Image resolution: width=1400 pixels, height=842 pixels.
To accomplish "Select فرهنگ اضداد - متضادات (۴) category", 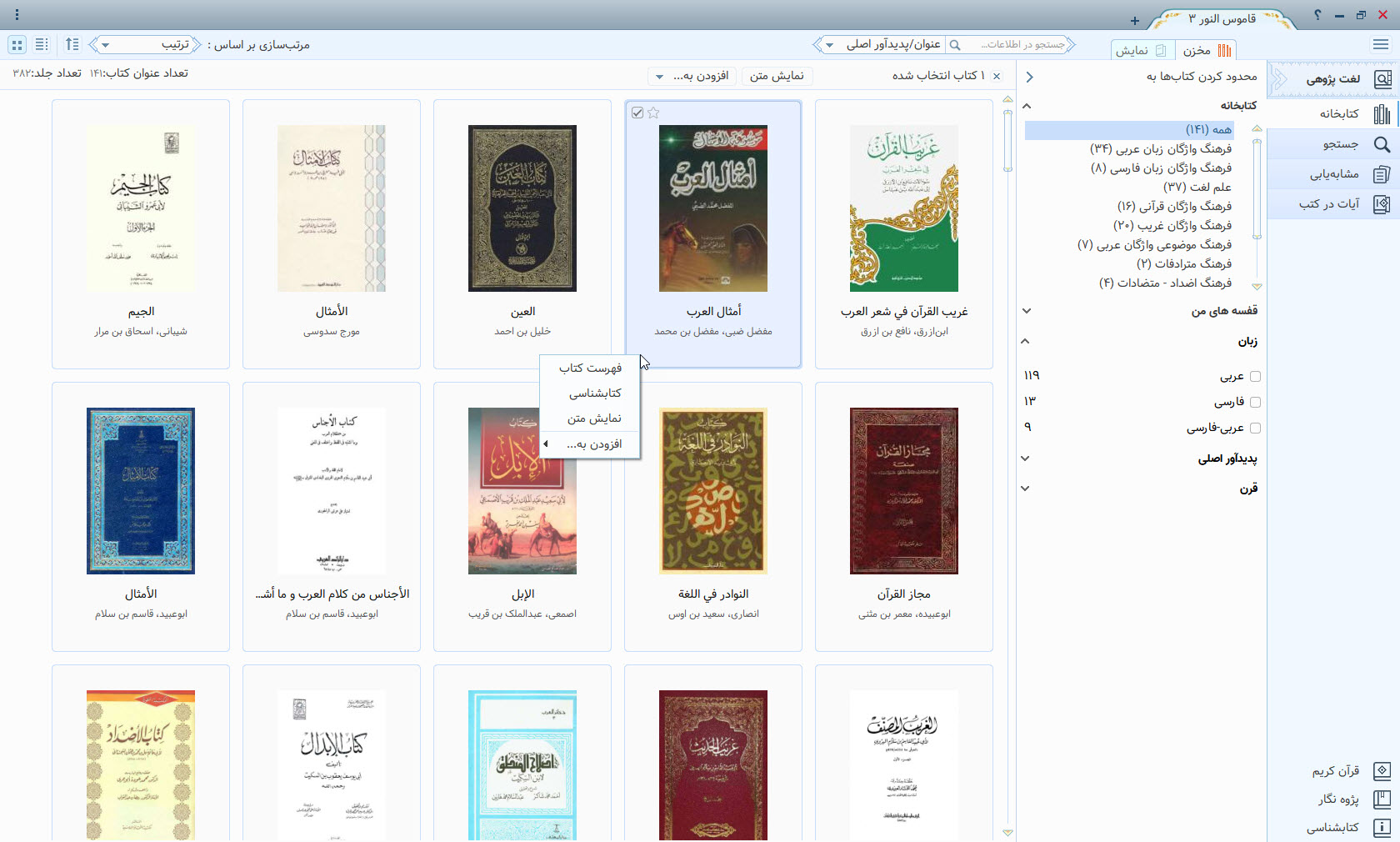I will coord(1165,283).
